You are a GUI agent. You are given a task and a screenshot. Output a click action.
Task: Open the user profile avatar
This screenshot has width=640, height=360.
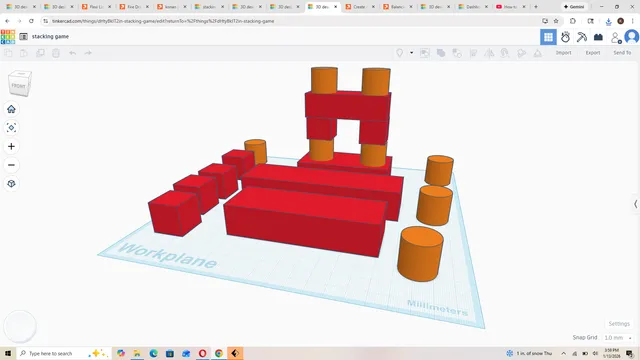click(632, 37)
